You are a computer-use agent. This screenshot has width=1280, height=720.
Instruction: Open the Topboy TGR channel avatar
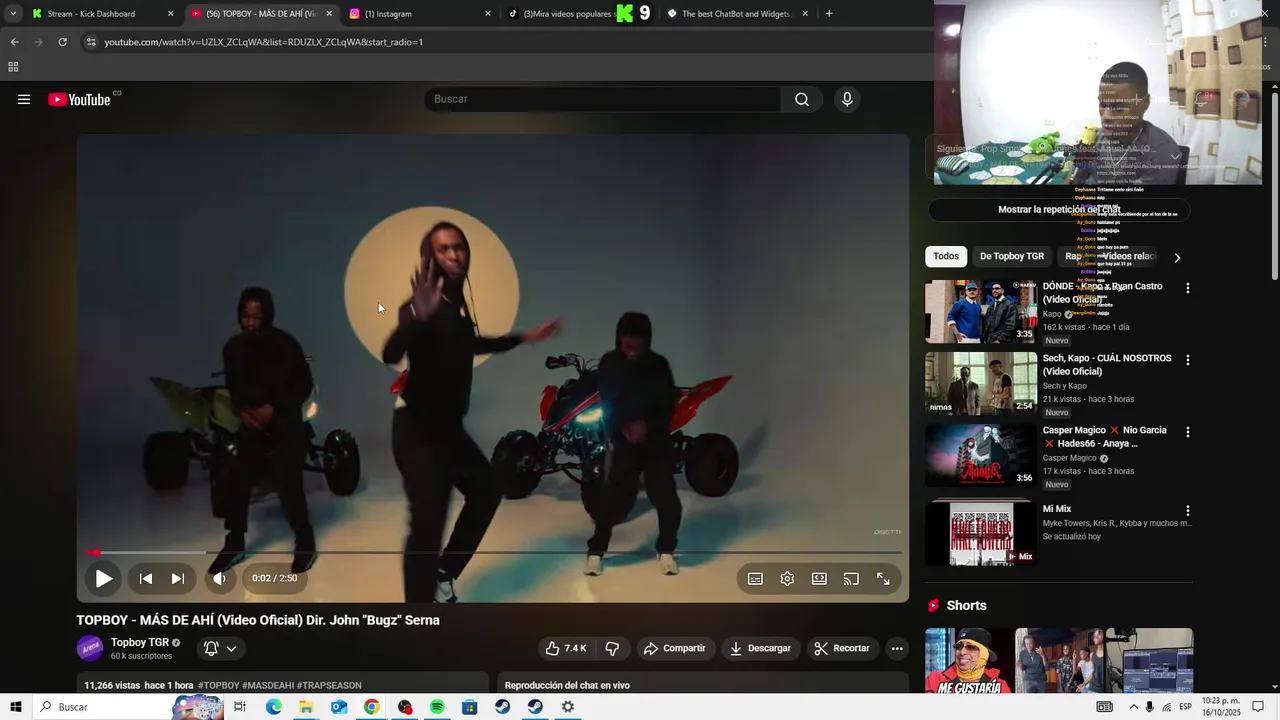pyautogui.click(x=90, y=648)
